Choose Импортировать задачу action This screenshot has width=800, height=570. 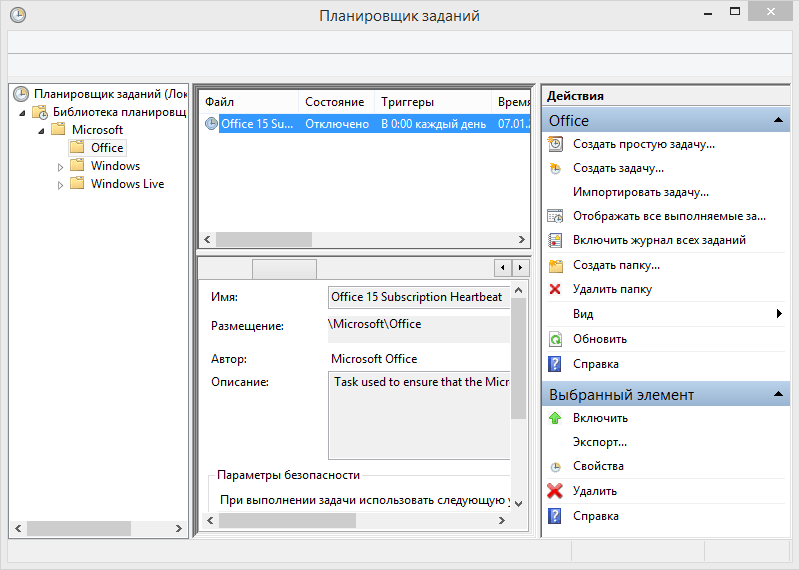641,192
